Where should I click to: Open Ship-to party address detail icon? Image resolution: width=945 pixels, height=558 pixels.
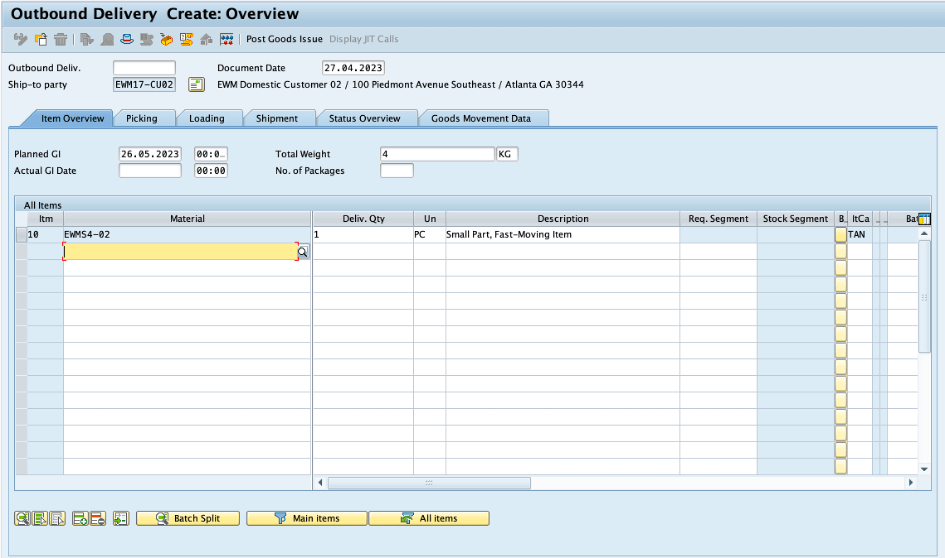point(196,84)
